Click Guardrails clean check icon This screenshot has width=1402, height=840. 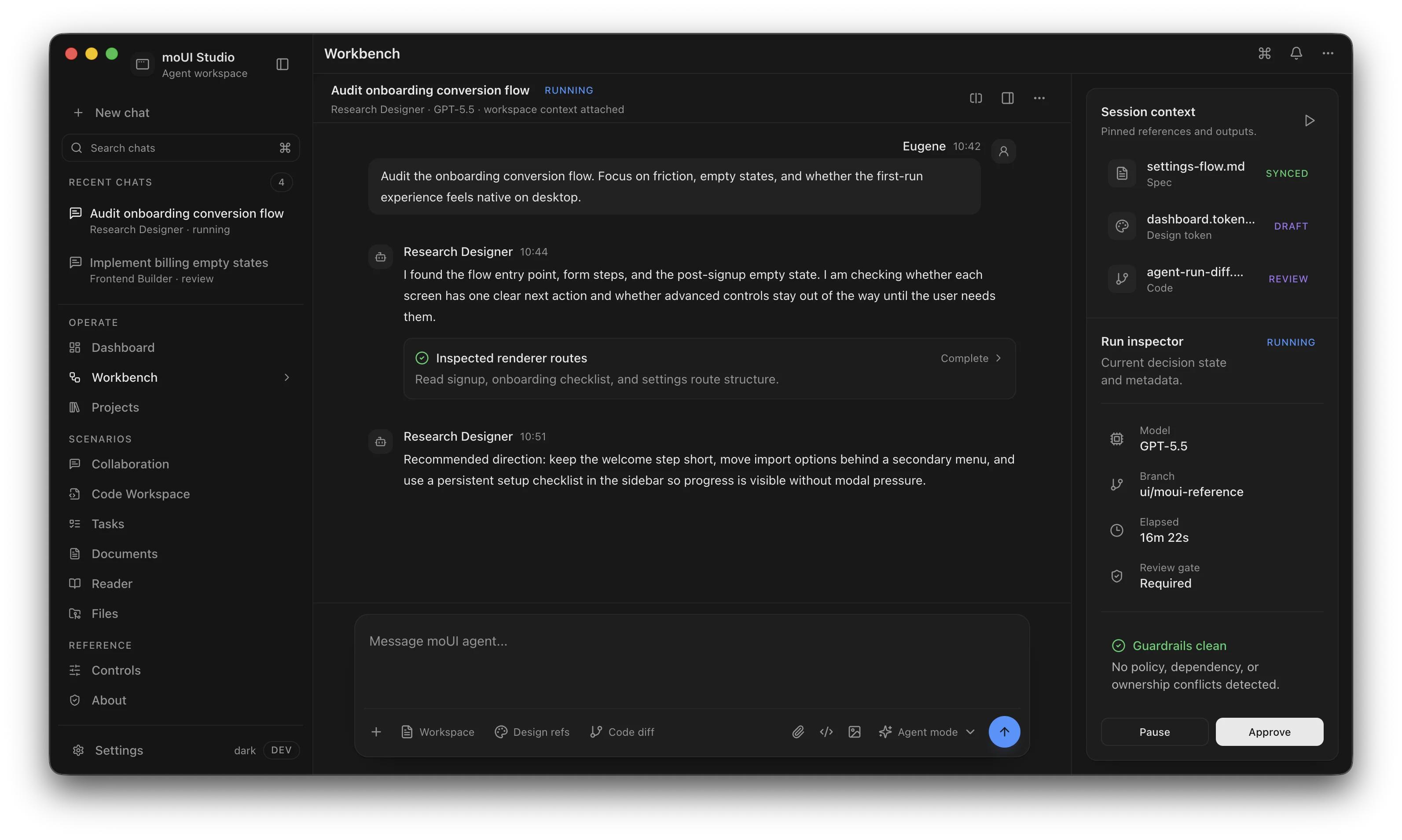pyautogui.click(x=1118, y=645)
